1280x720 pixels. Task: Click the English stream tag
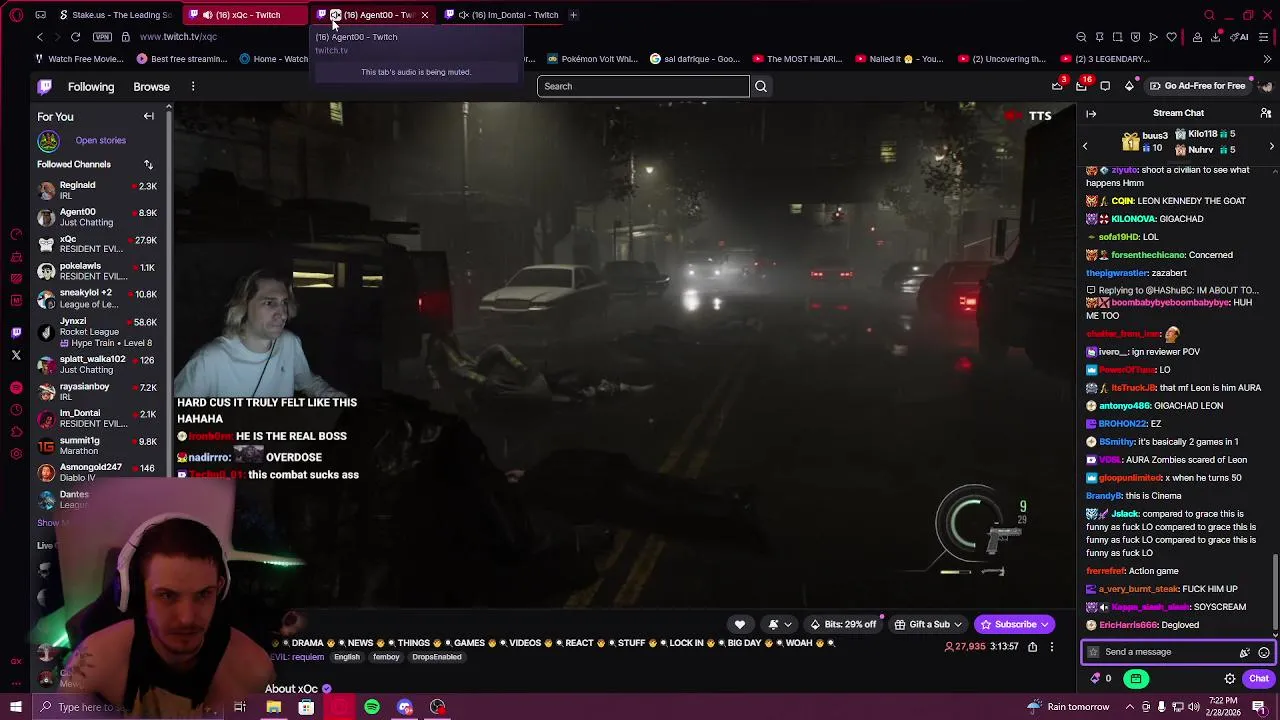tap(347, 657)
